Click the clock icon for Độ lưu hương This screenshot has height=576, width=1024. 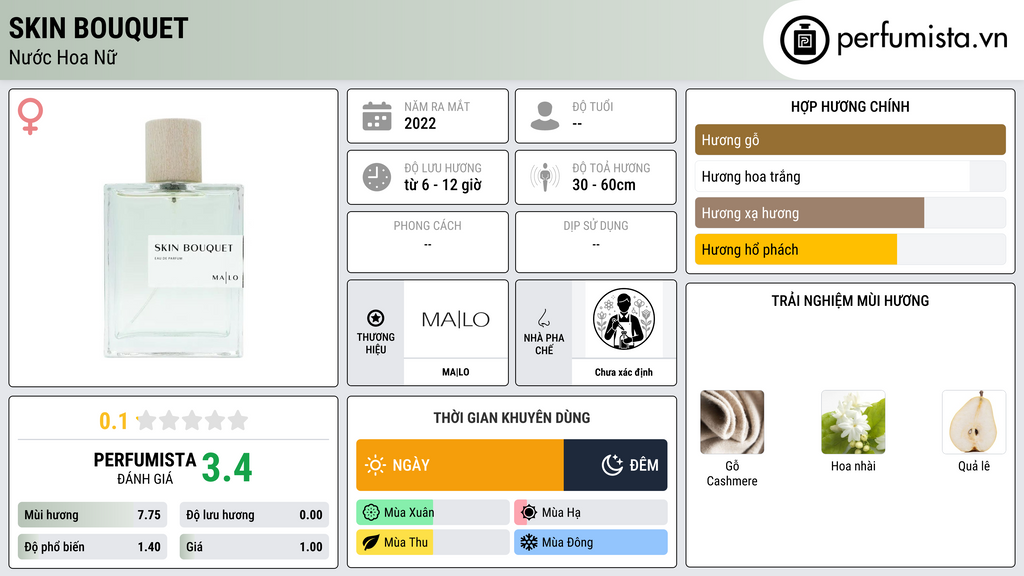(x=377, y=177)
